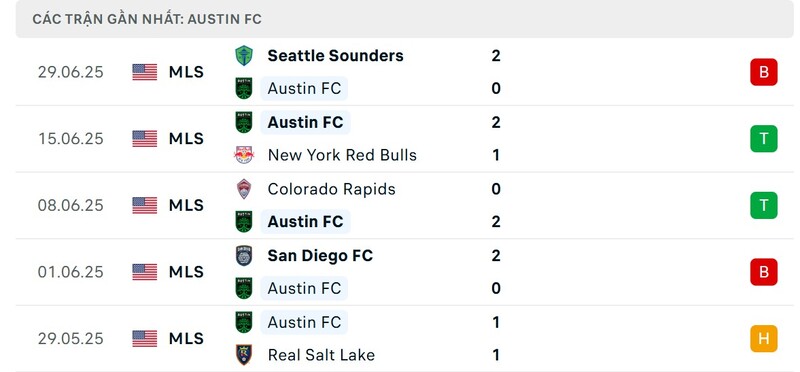
Task: Select the MLS league label for 08.06.25
Action: 186,205
